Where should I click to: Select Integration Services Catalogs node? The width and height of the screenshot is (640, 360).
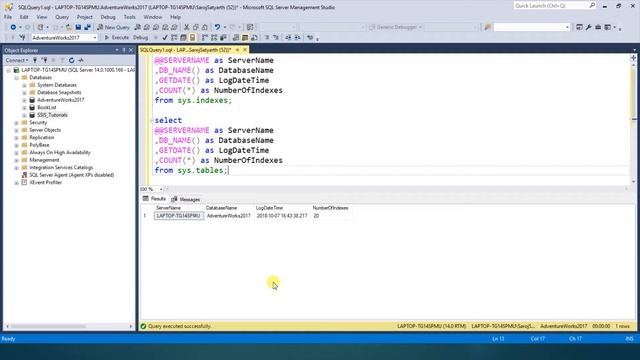coord(61,168)
